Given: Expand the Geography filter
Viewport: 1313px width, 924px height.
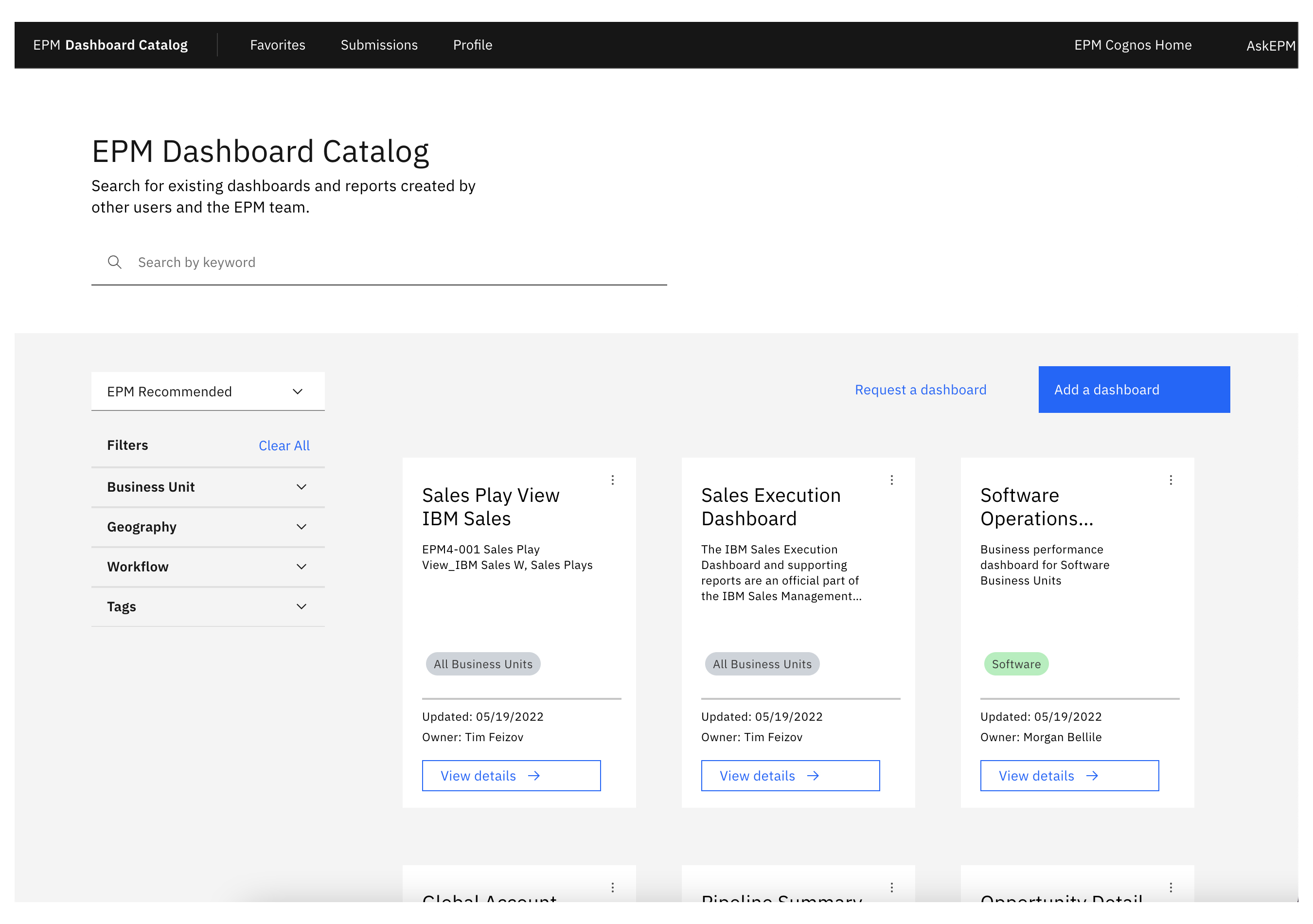Looking at the screenshot, I should click(x=208, y=527).
